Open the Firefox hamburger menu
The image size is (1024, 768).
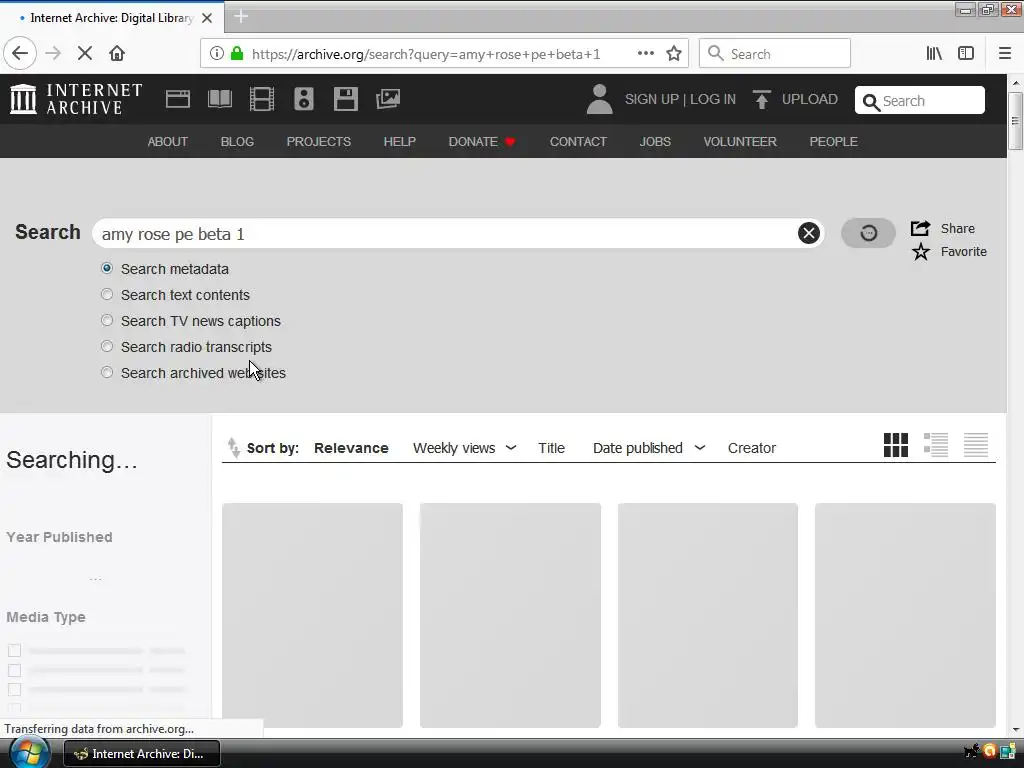tap(1005, 54)
